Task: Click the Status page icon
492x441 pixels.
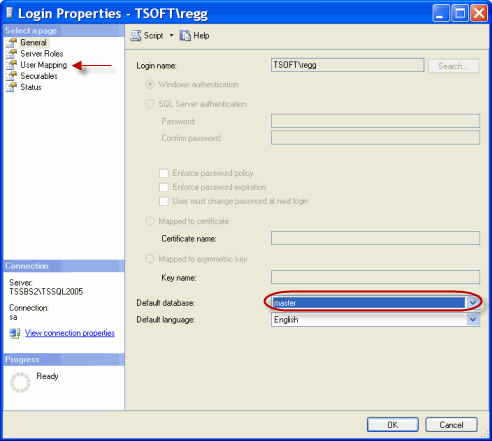Action: 11,87
